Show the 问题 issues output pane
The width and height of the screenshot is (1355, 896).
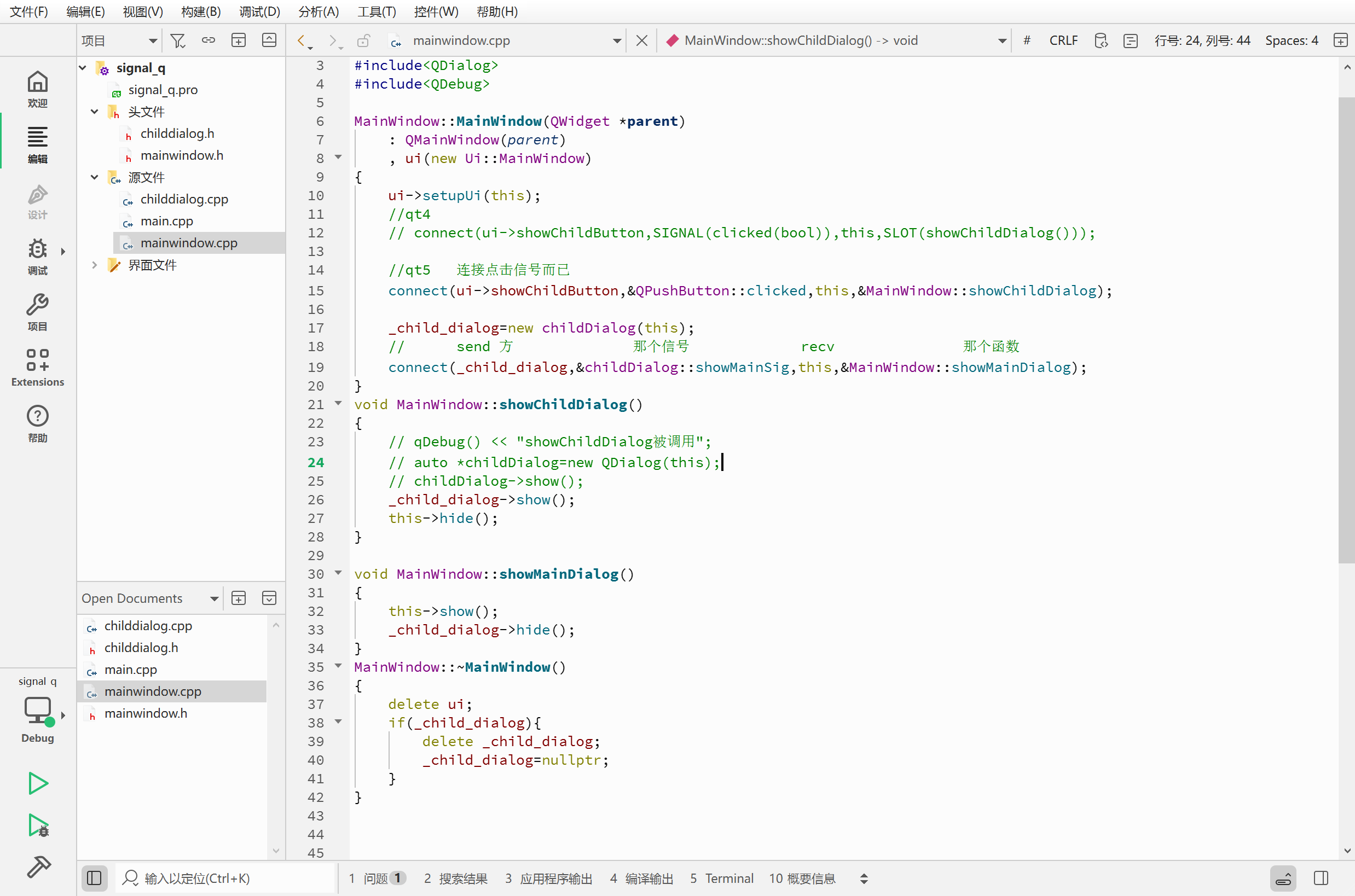coord(378,878)
